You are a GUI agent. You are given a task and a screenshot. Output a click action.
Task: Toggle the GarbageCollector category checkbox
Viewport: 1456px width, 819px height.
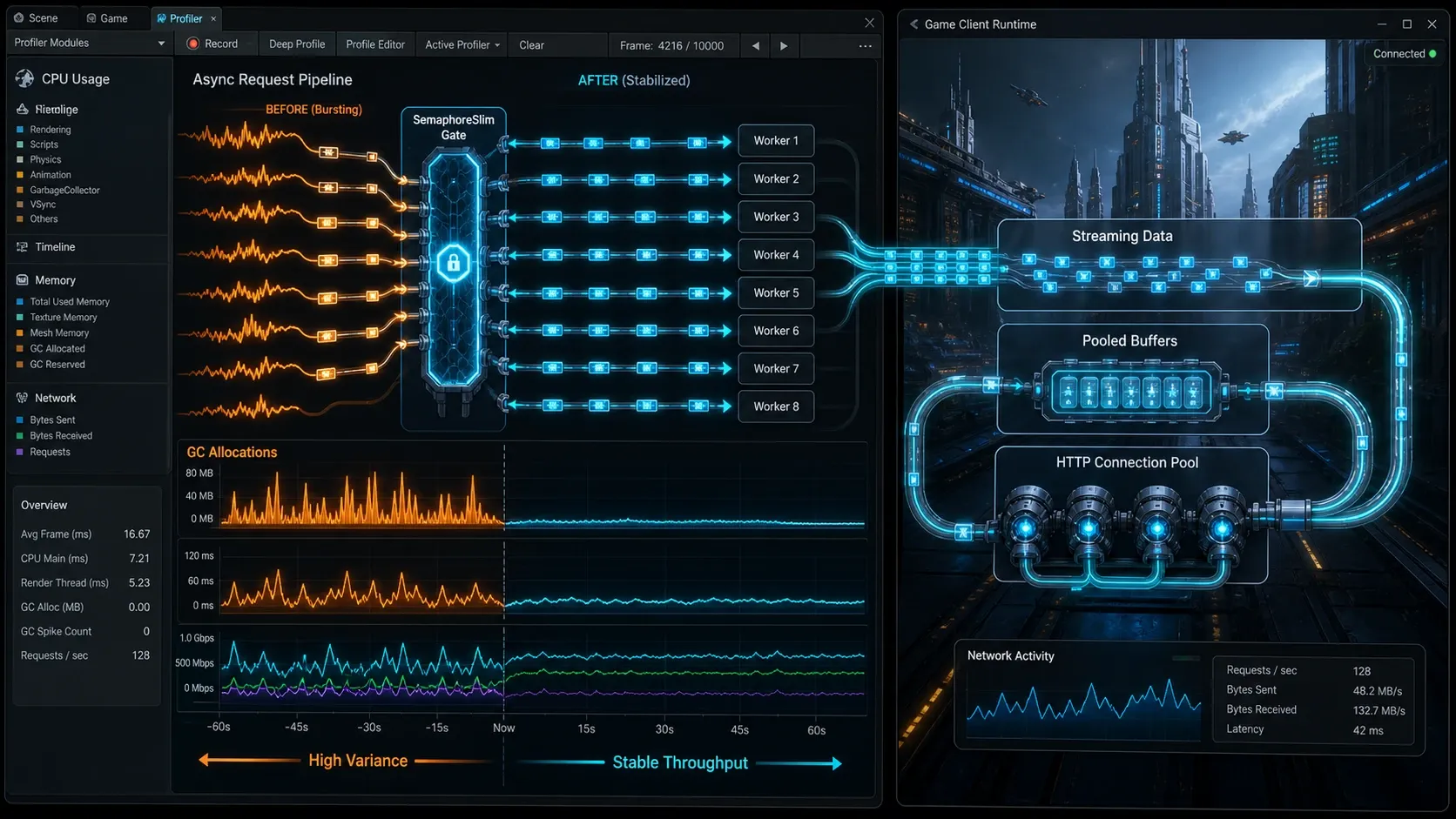pos(20,190)
